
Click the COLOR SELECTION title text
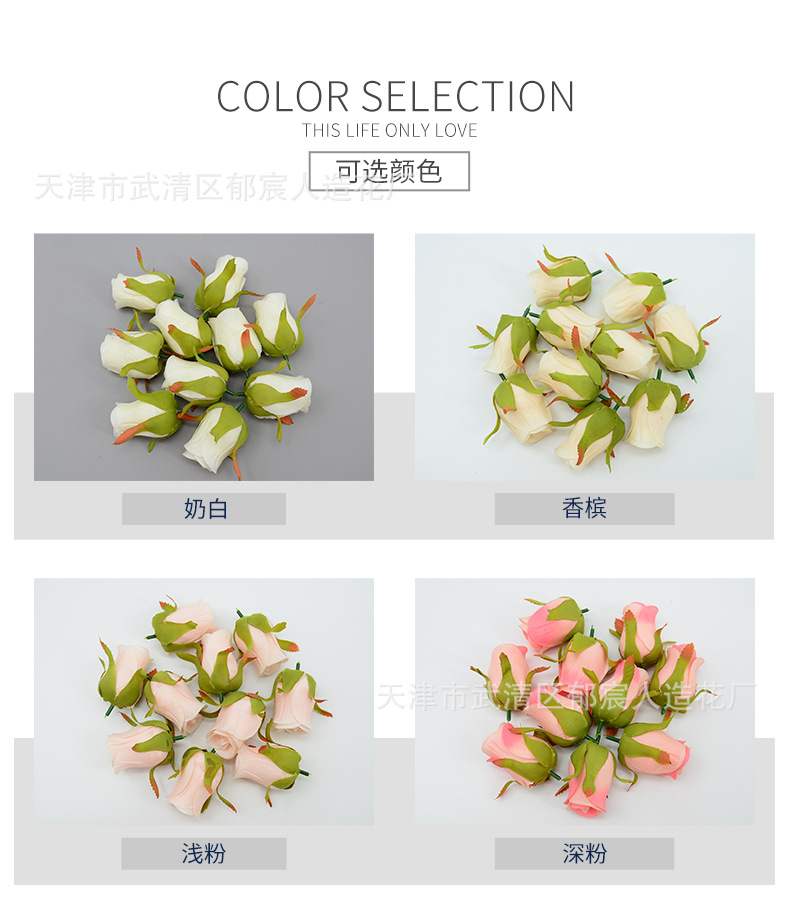(395, 96)
